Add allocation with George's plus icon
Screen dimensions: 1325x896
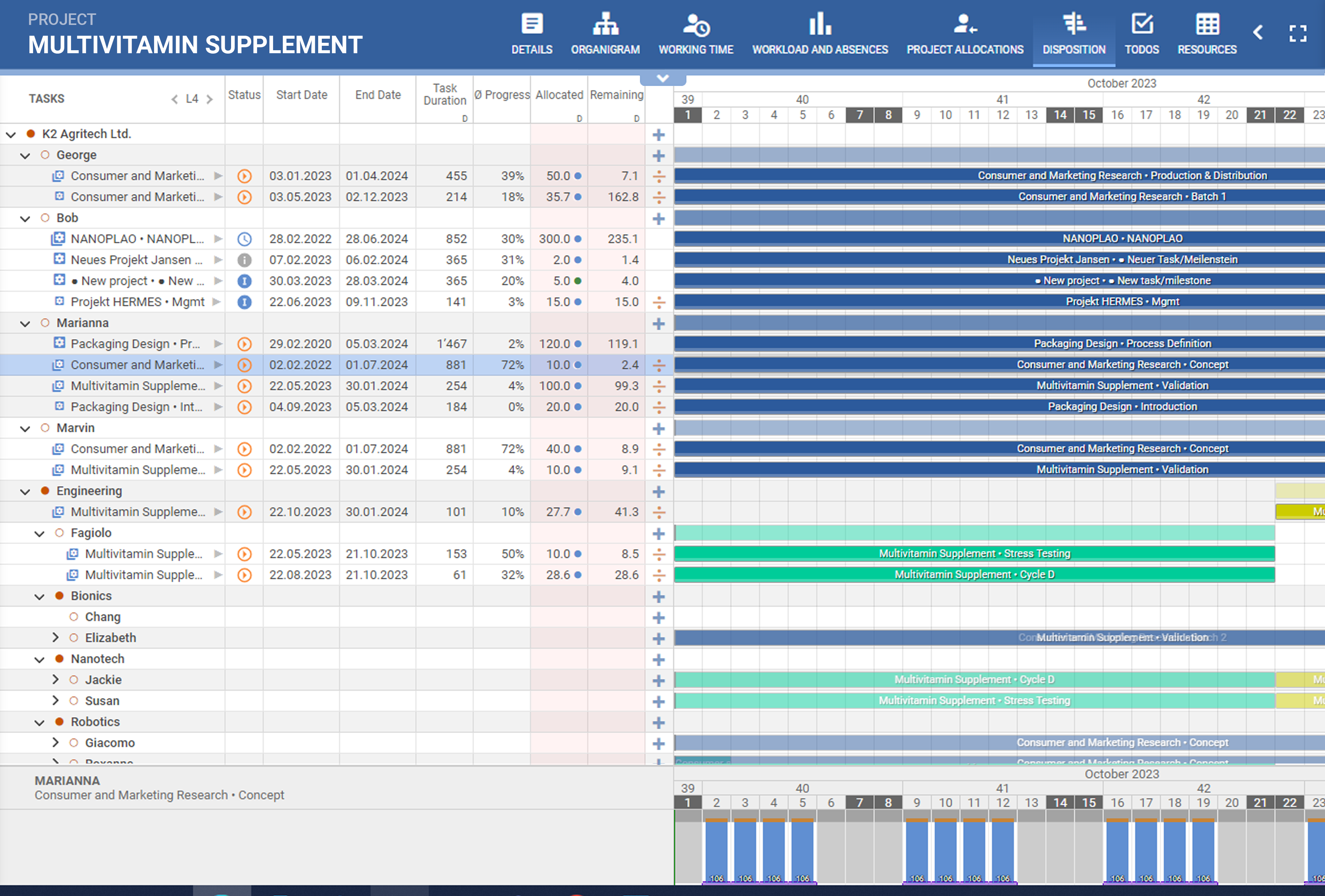tap(659, 156)
